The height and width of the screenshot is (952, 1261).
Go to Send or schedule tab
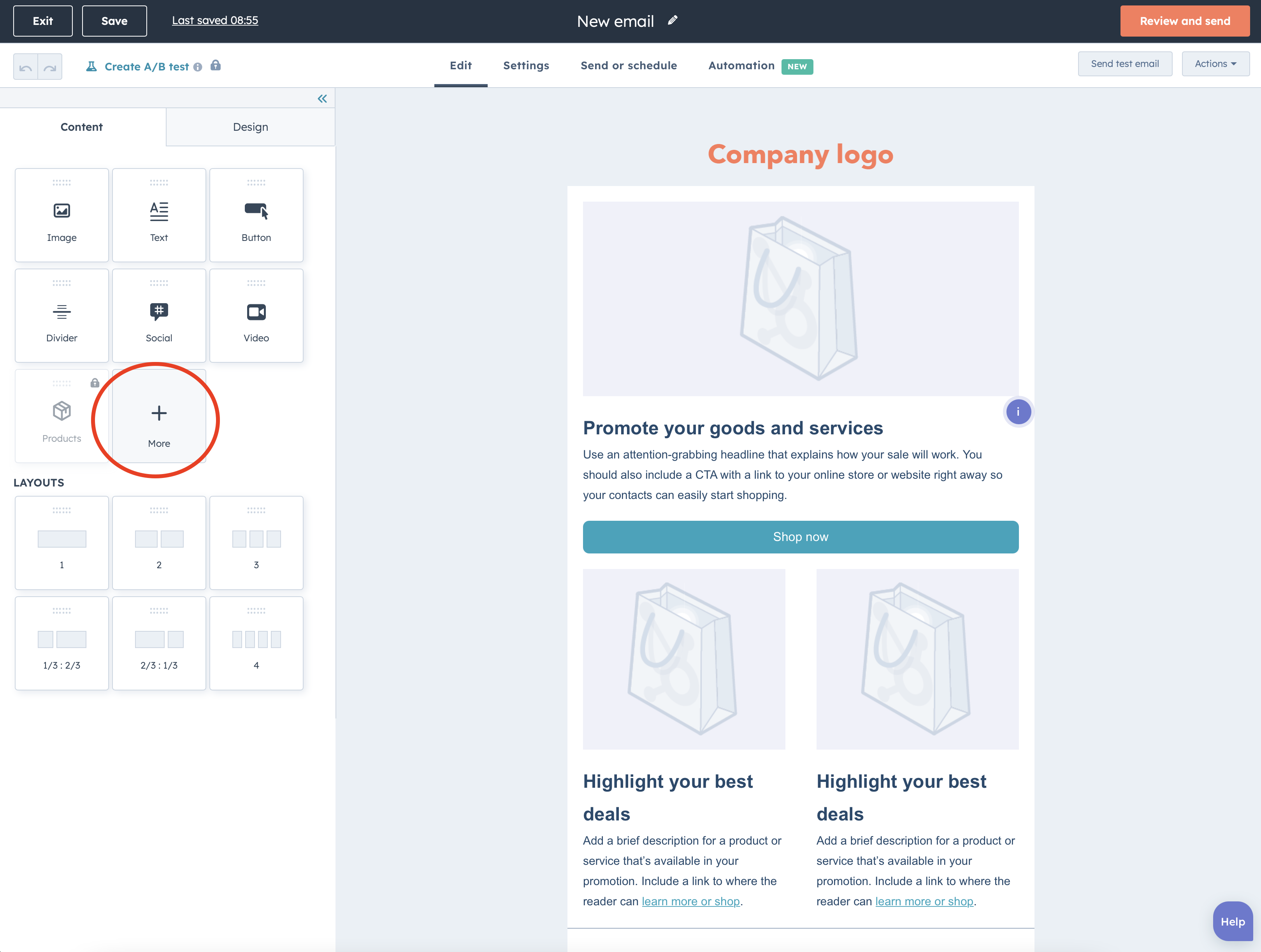click(x=628, y=65)
